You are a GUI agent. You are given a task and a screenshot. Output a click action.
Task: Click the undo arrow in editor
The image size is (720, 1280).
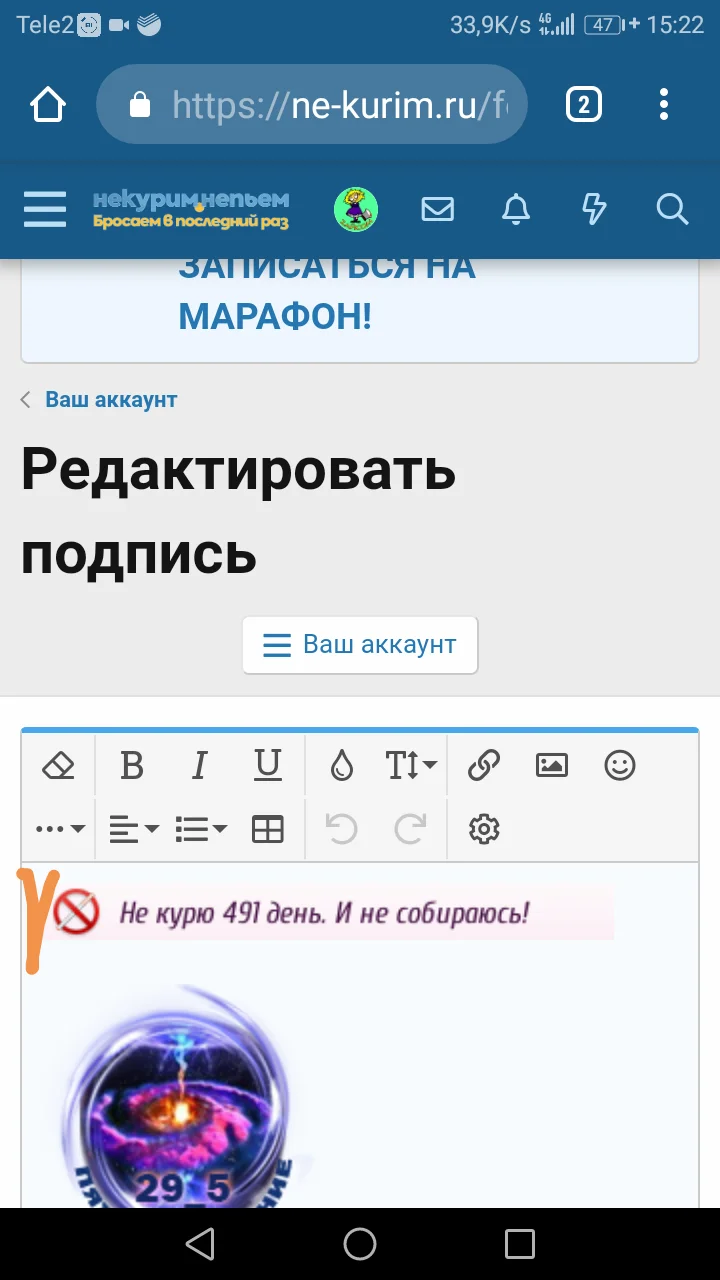[x=342, y=829]
